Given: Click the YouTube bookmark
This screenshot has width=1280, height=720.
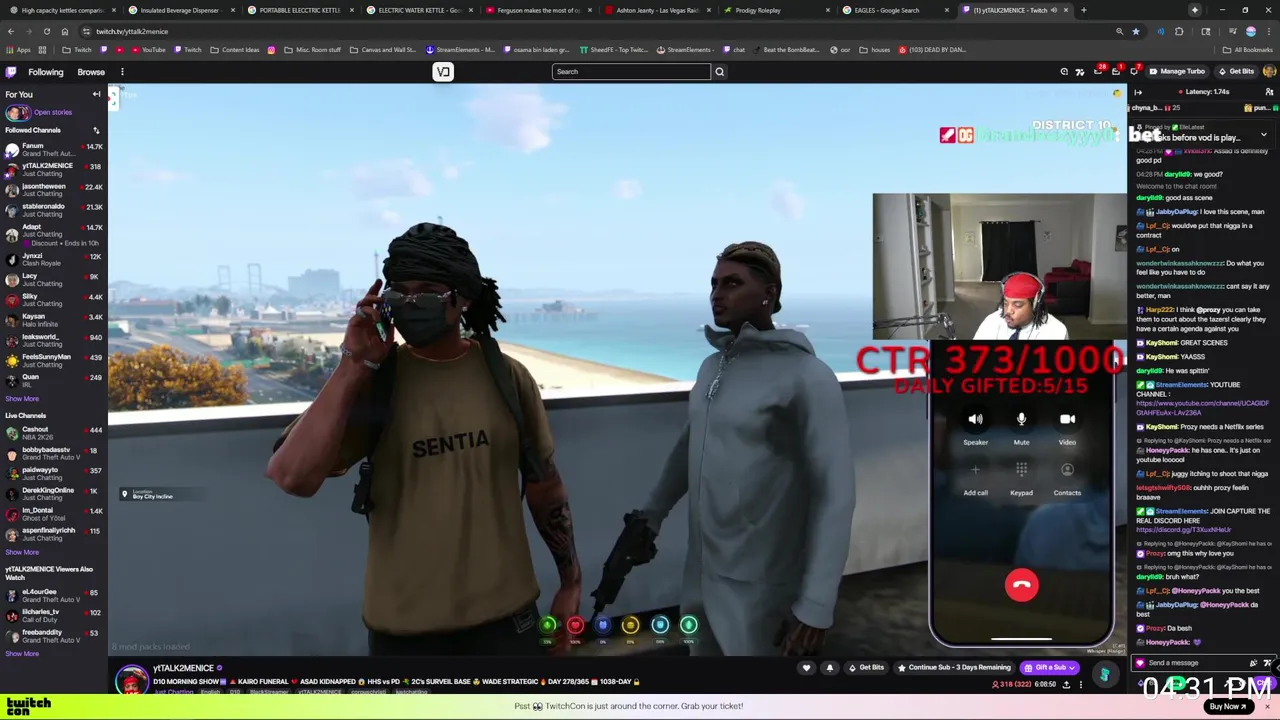Looking at the screenshot, I should pyautogui.click(x=148, y=49).
